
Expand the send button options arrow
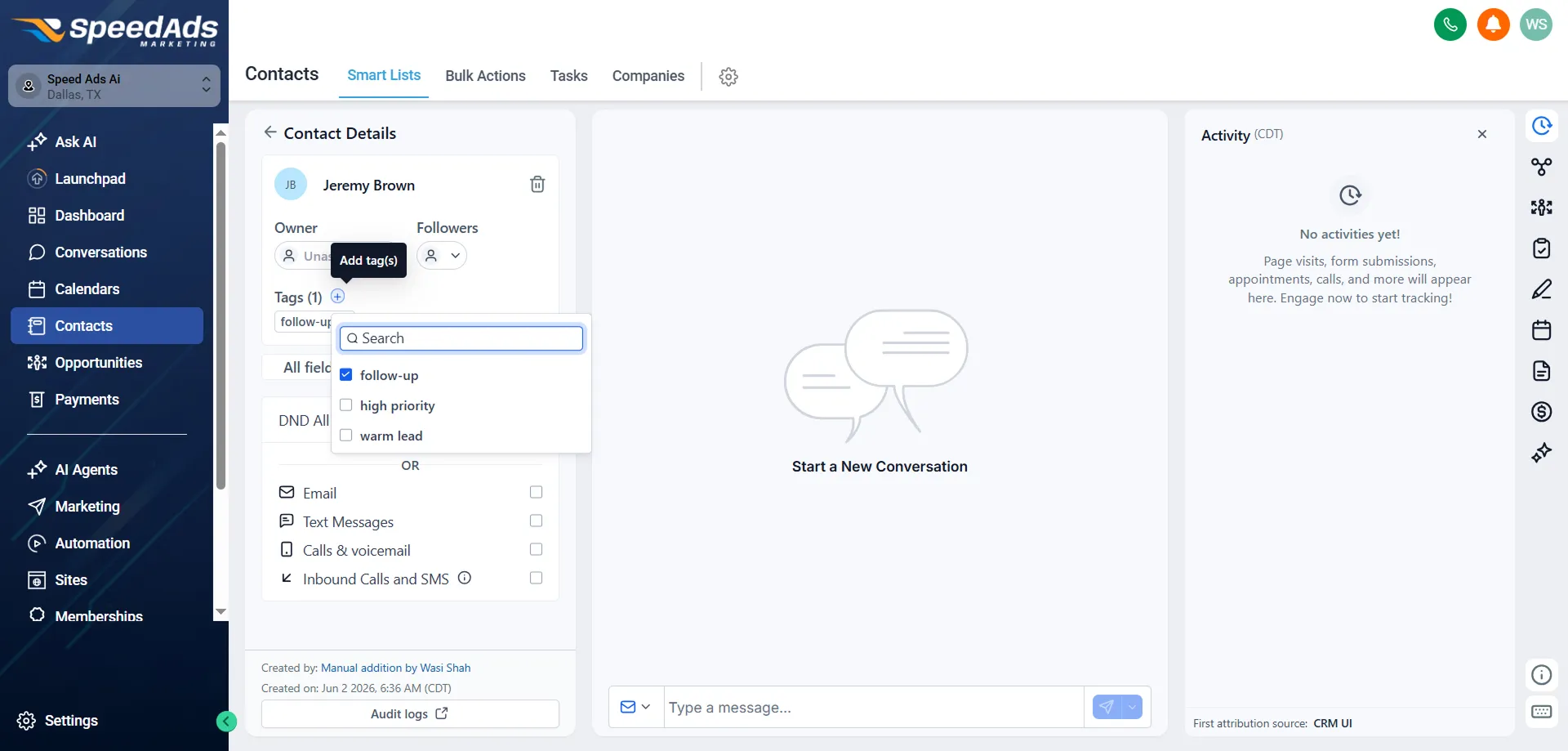[1132, 707]
